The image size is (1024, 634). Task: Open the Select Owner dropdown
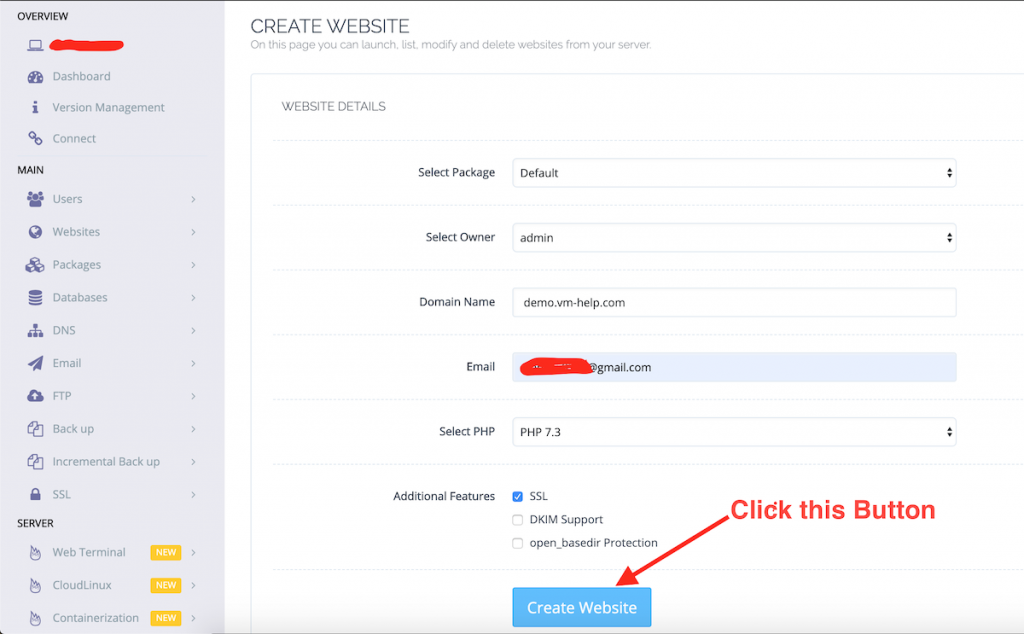pyautogui.click(x=733, y=237)
